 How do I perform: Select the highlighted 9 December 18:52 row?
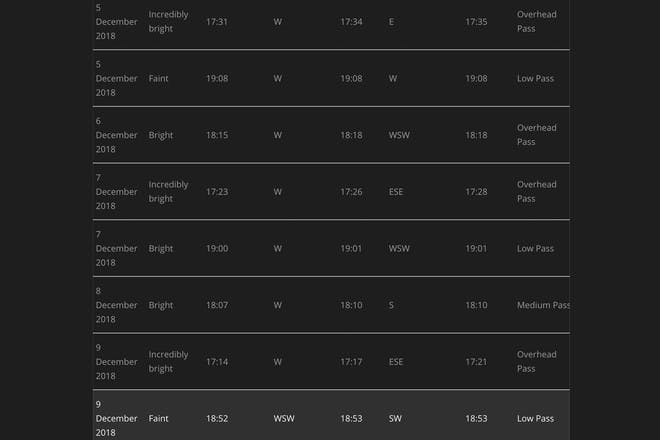(x=331, y=416)
